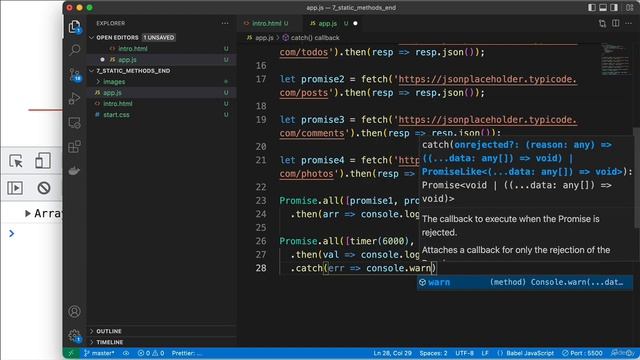640x360 pixels.
Task: Click Ln 28, Col 29 position indicator
Action: click(x=392, y=353)
